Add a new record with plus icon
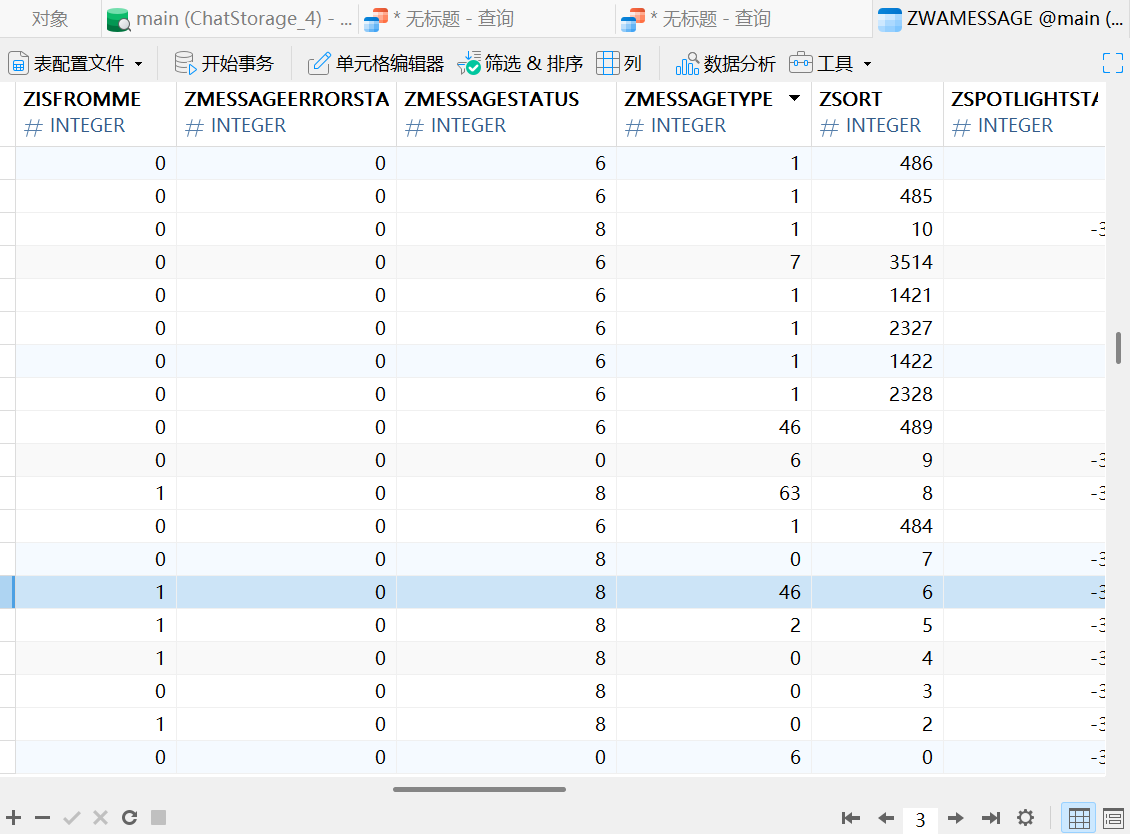This screenshot has height=834, width=1130. point(14,817)
